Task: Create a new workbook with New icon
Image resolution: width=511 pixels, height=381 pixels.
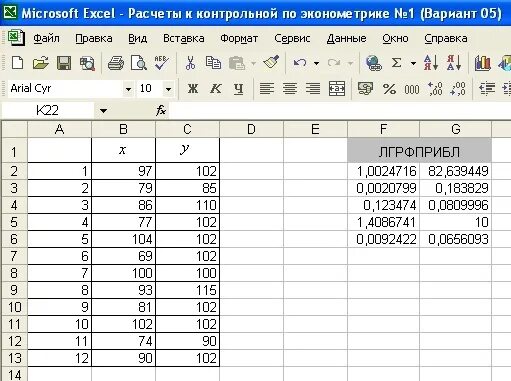Action: pyautogui.click(x=17, y=63)
